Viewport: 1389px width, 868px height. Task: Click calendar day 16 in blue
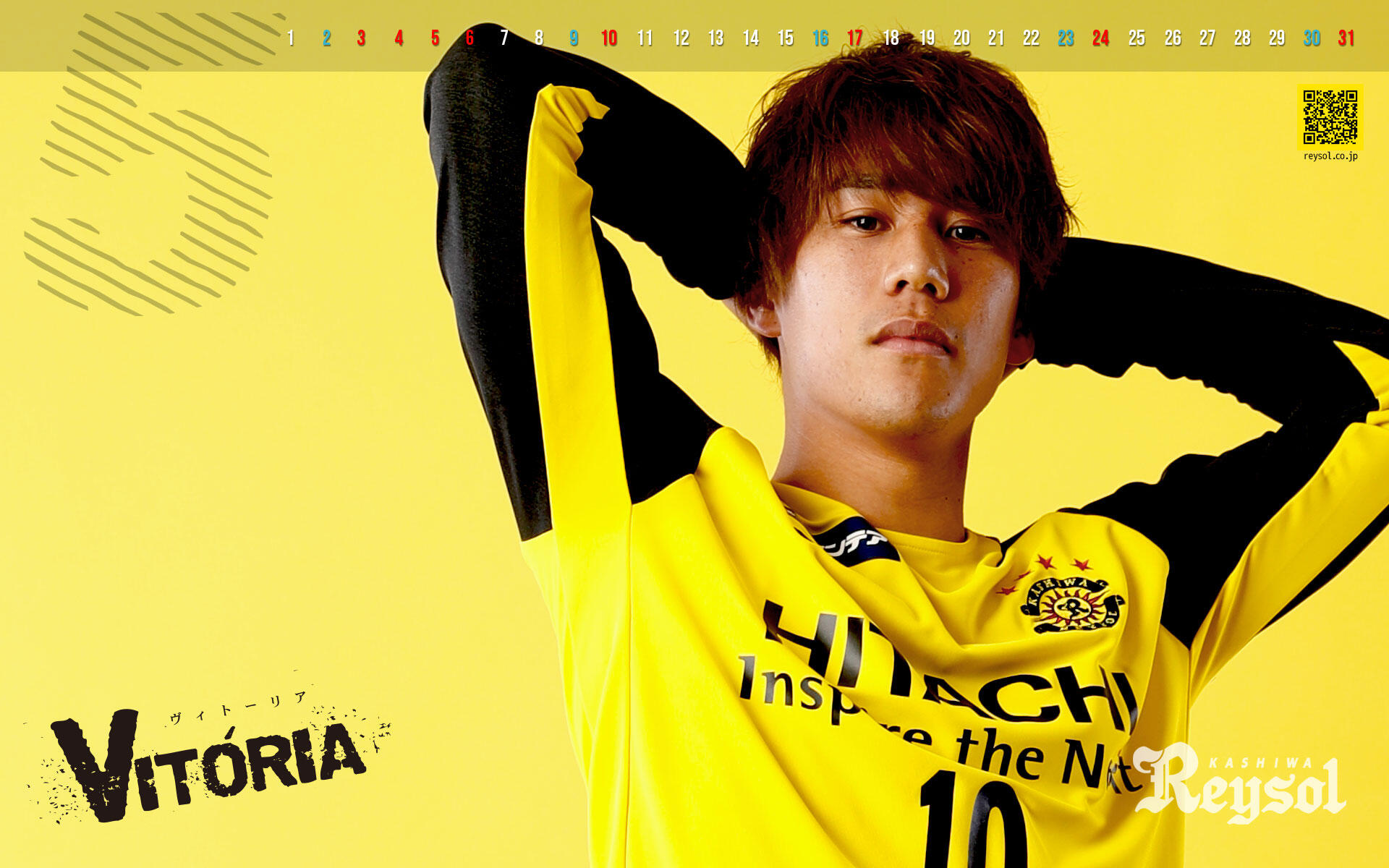820,38
